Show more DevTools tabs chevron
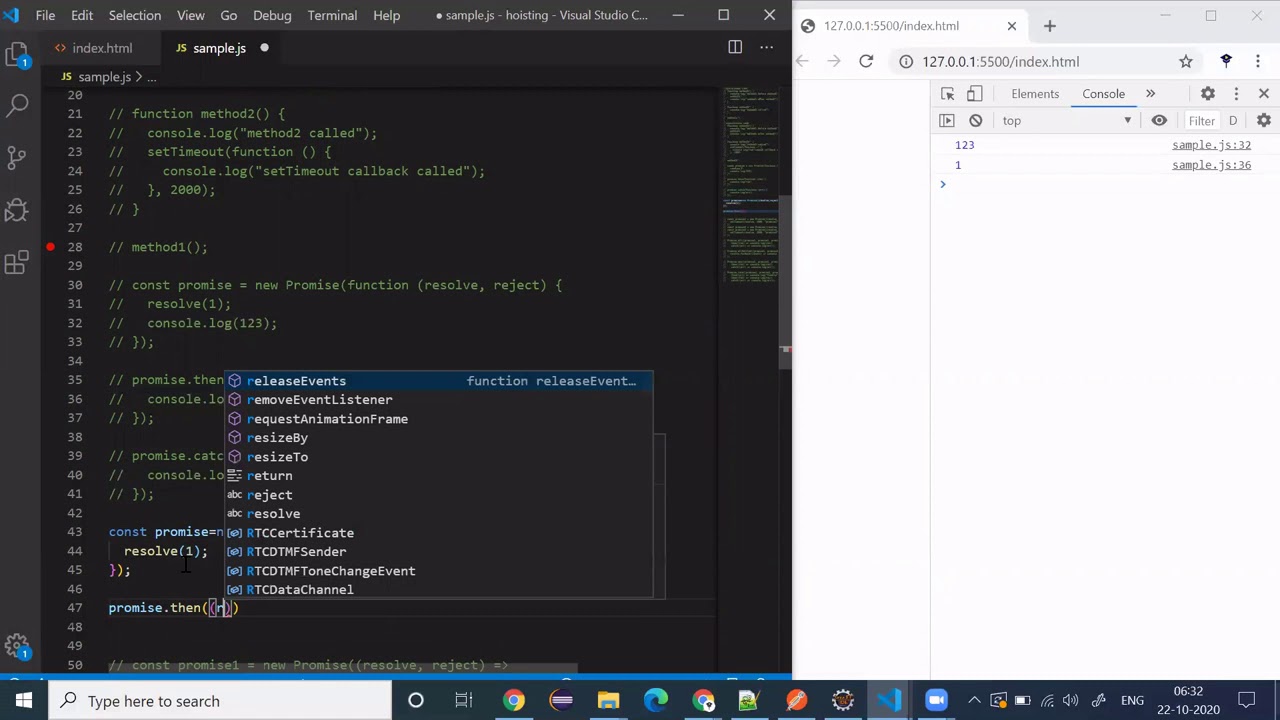The width and height of the screenshot is (1280, 720). [1150, 94]
